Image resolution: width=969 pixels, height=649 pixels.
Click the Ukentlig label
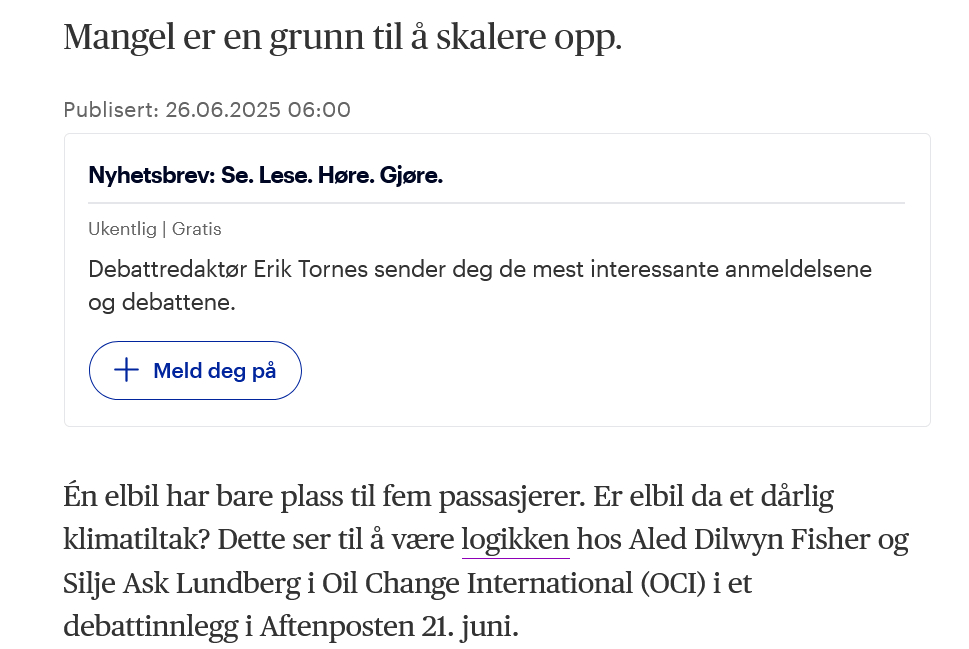(x=123, y=229)
